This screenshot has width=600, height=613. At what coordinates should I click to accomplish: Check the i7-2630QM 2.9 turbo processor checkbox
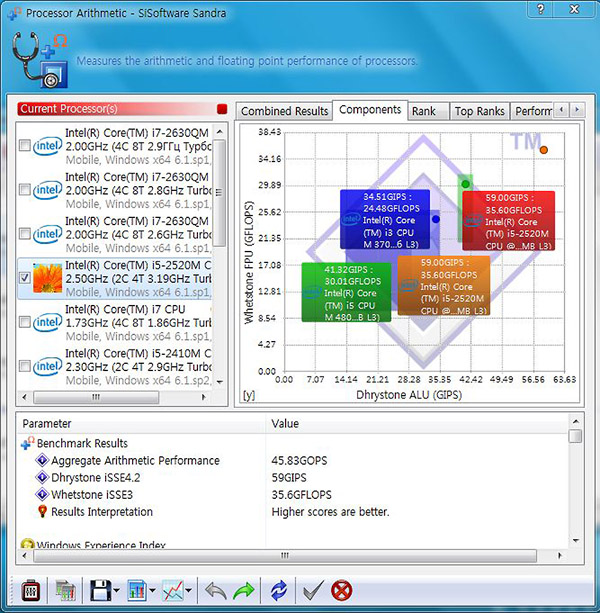pyautogui.click(x=25, y=146)
